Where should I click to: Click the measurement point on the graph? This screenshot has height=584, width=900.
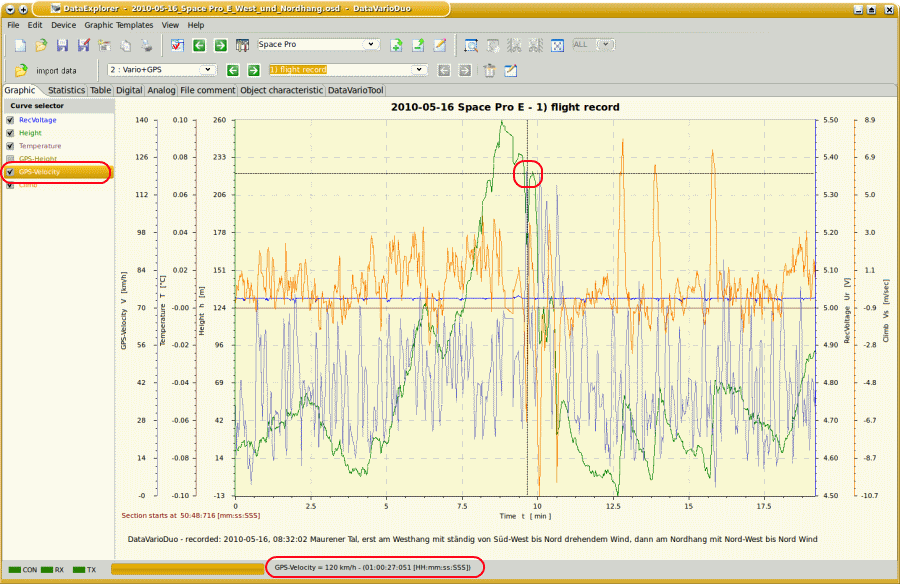(x=528, y=174)
